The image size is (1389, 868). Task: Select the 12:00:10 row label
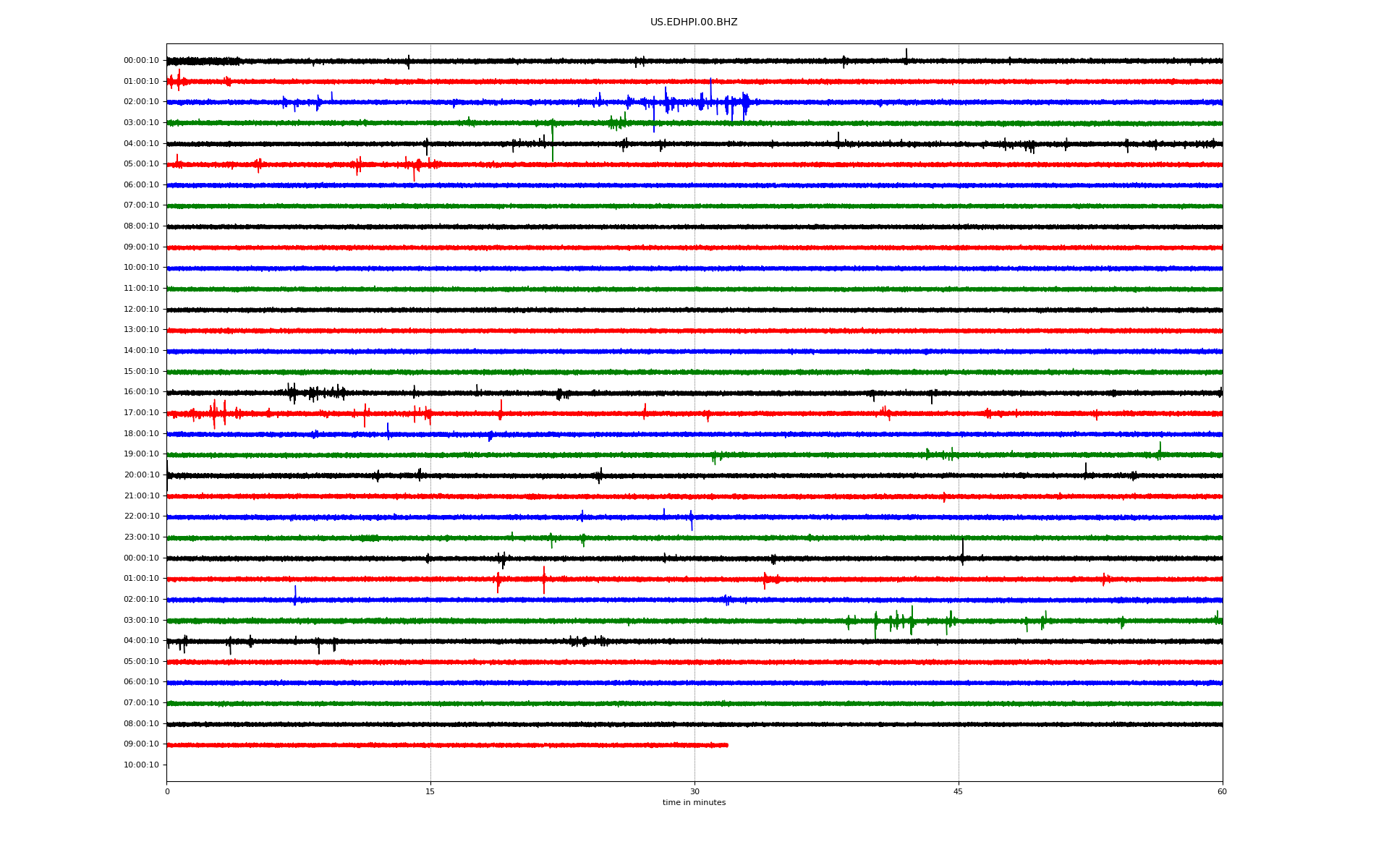(x=141, y=310)
